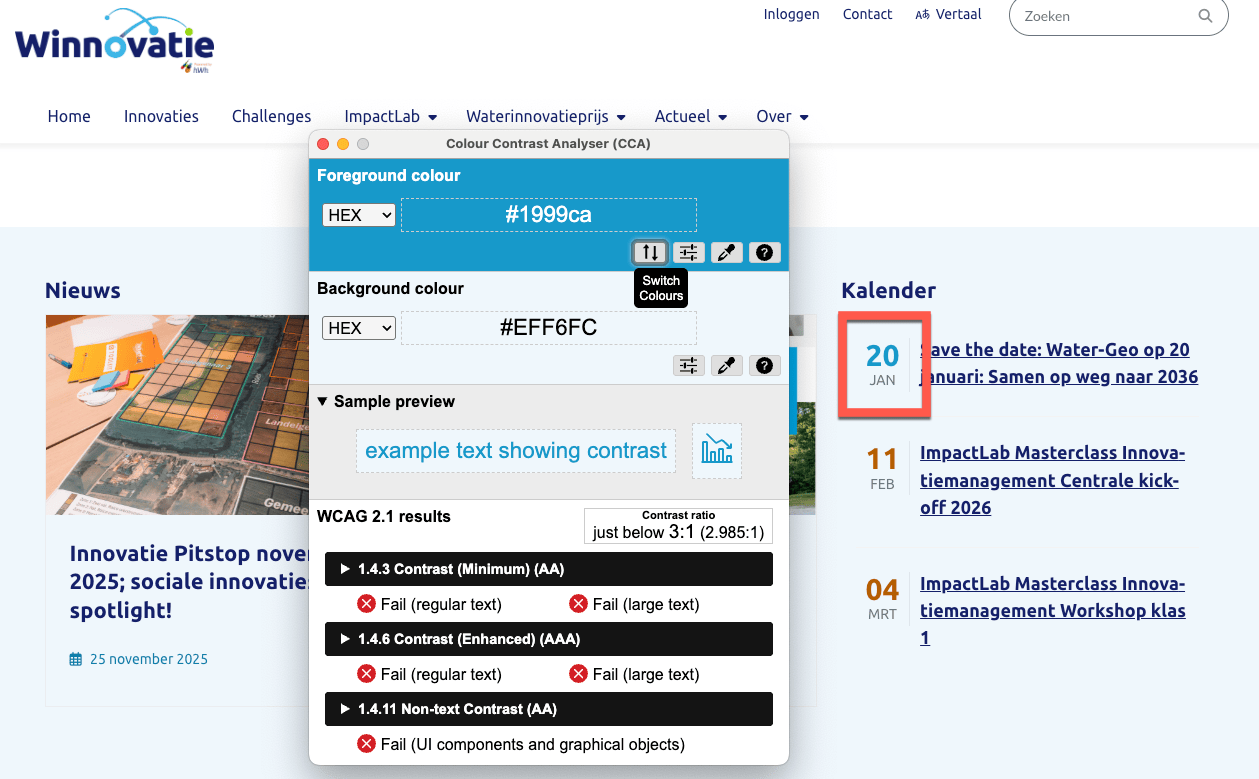
Task: Click the foreground hex value field #1999ca
Action: point(548,215)
